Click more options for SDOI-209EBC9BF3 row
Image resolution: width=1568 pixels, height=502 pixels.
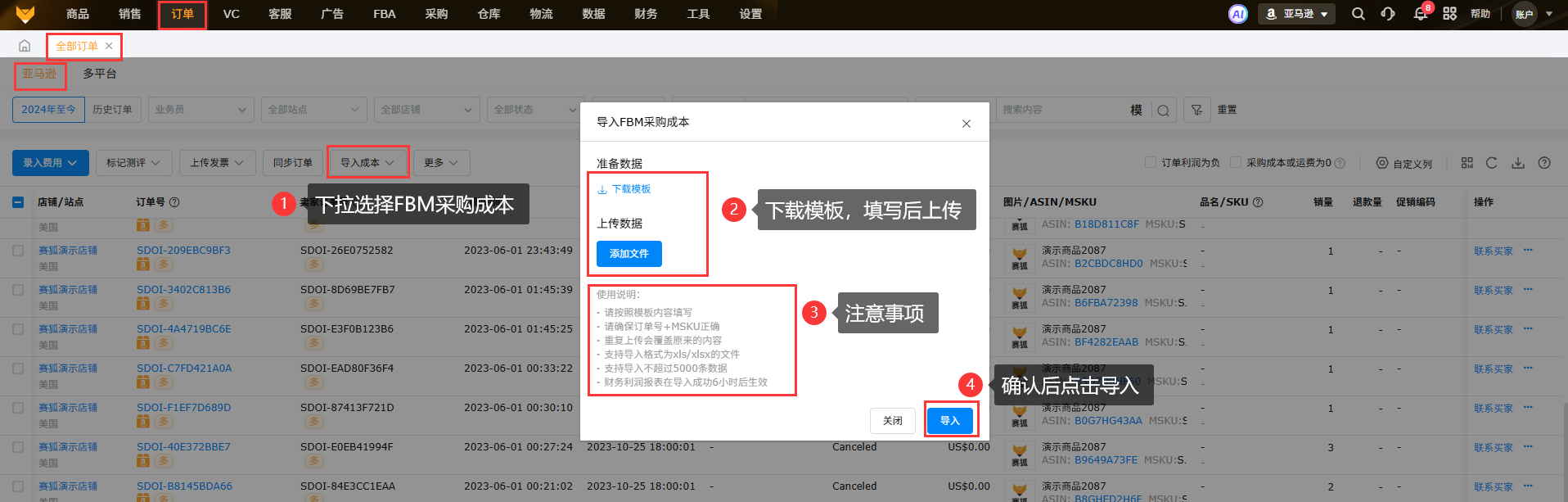(x=1528, y=251)
